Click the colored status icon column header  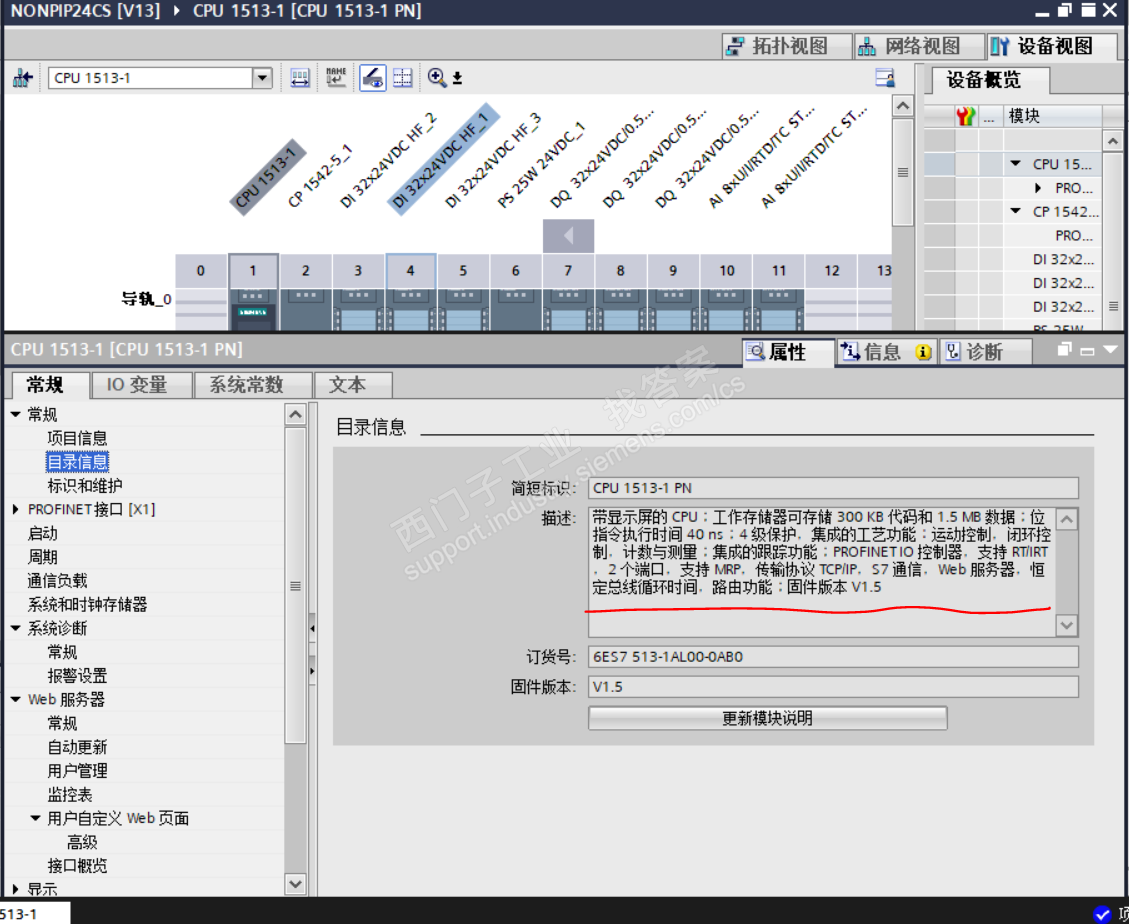[966, 116]
